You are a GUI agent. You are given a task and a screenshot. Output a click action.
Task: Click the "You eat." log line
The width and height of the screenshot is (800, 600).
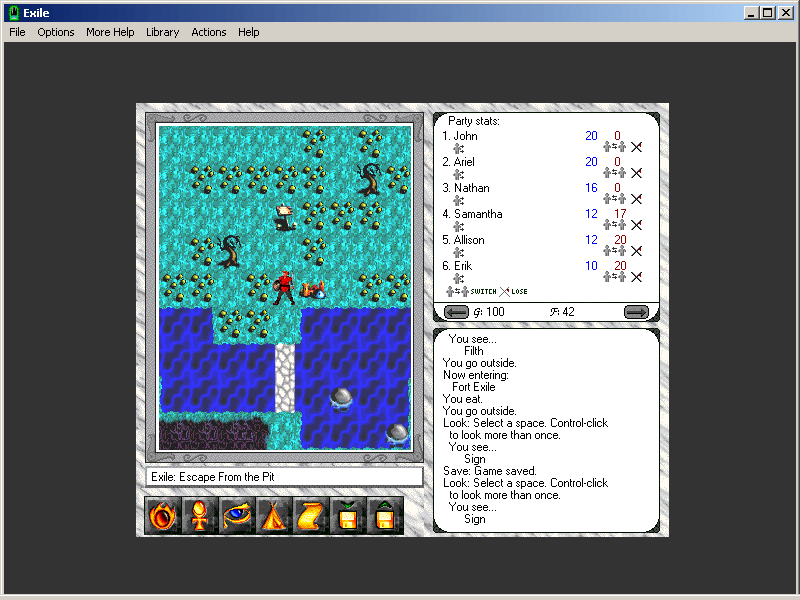(462, 399)
